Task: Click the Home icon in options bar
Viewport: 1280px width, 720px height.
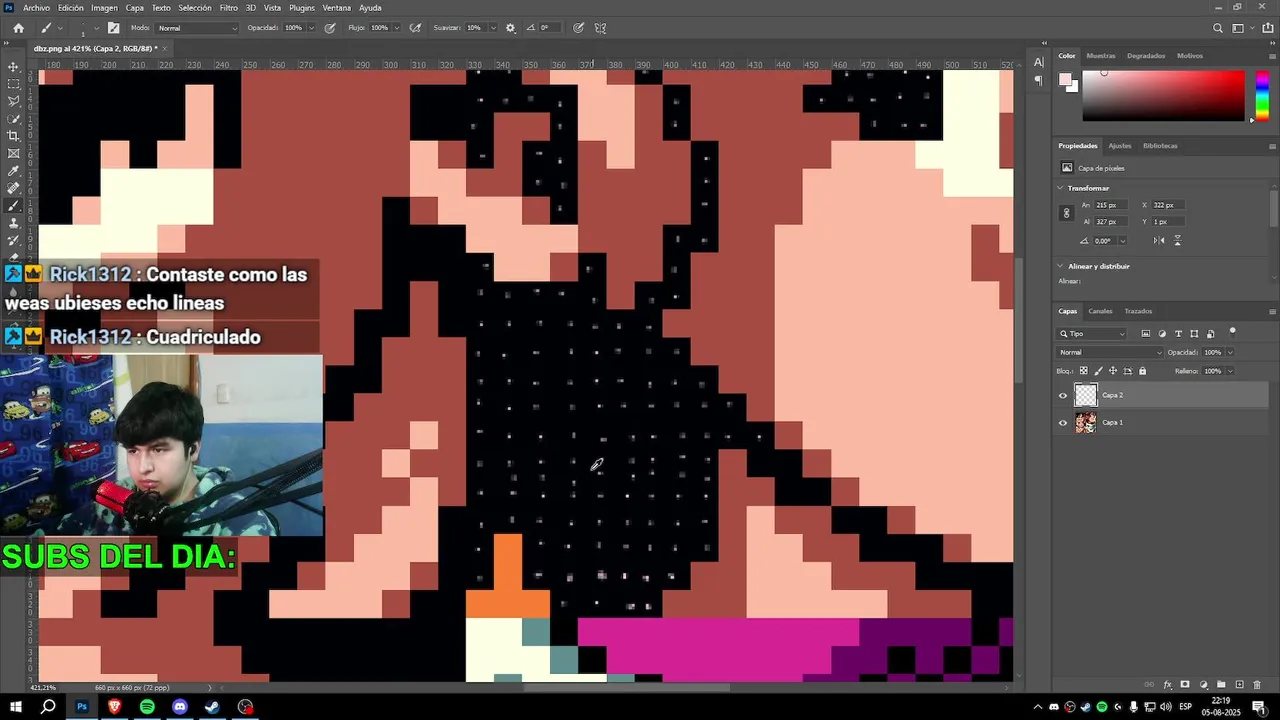Action: coord(18,28)
